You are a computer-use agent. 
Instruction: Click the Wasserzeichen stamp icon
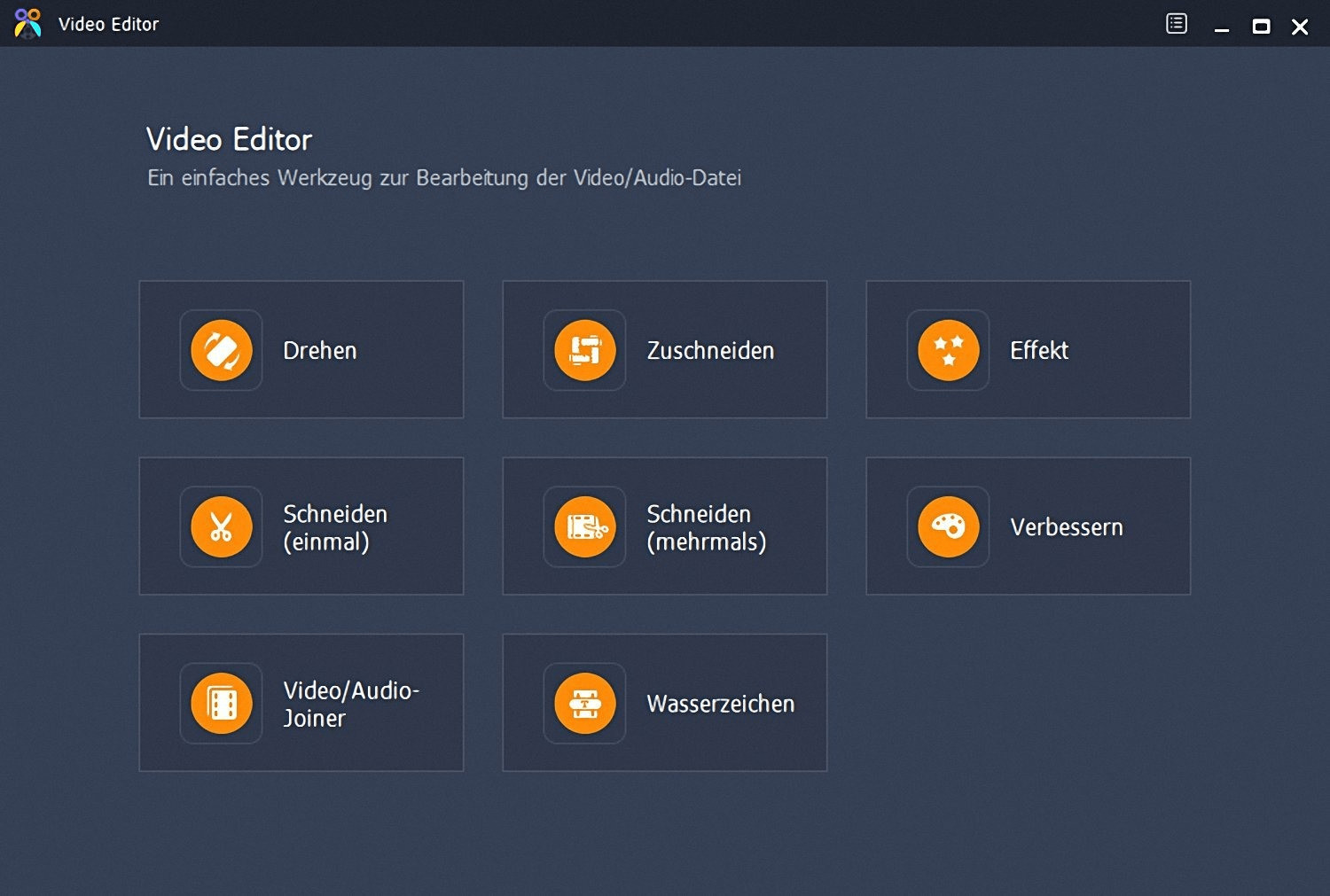[585, 703]
